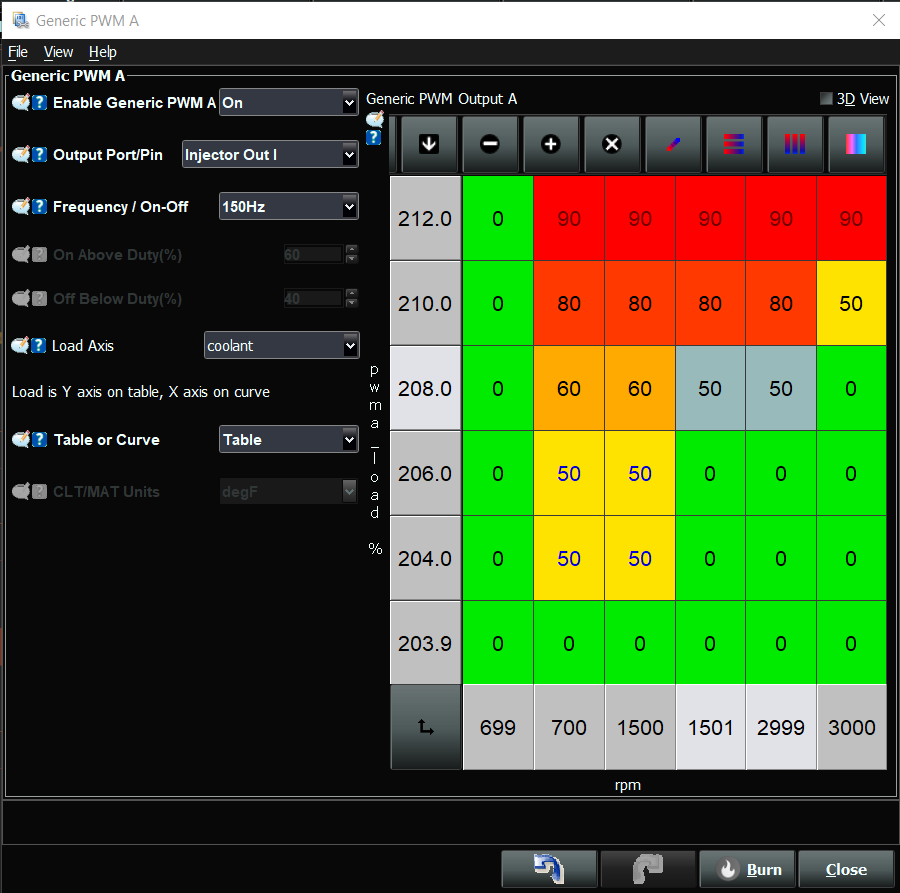The image size is (900, 893).
Task: Click the help icon beside the table toolbar
Action: click(x=374, y=137)
